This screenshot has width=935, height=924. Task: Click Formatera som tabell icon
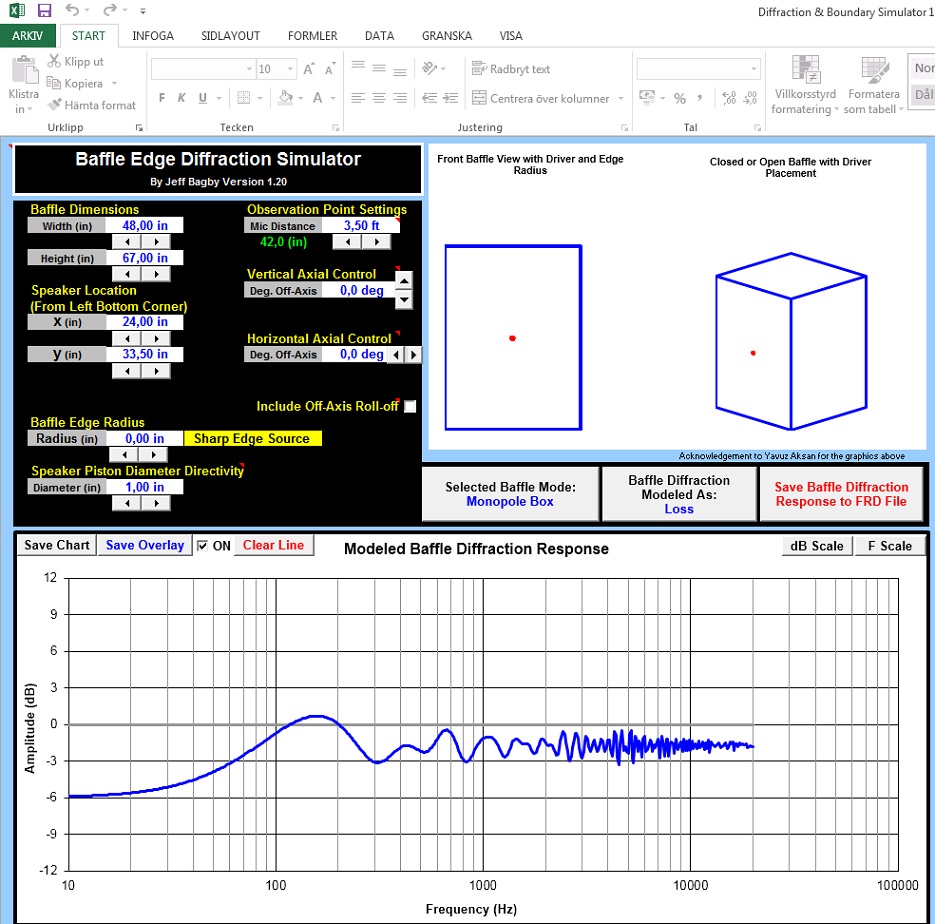(x=875, y=69)
